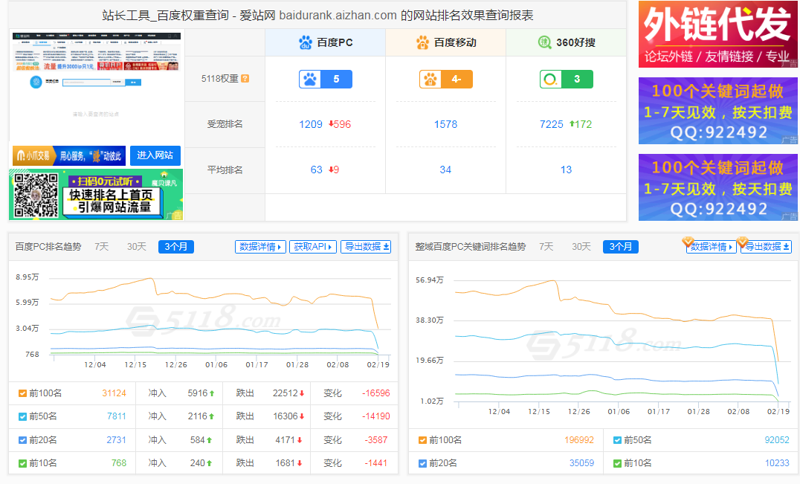Open 数据详情 in Baidu PC trend panel

point(260,247)
